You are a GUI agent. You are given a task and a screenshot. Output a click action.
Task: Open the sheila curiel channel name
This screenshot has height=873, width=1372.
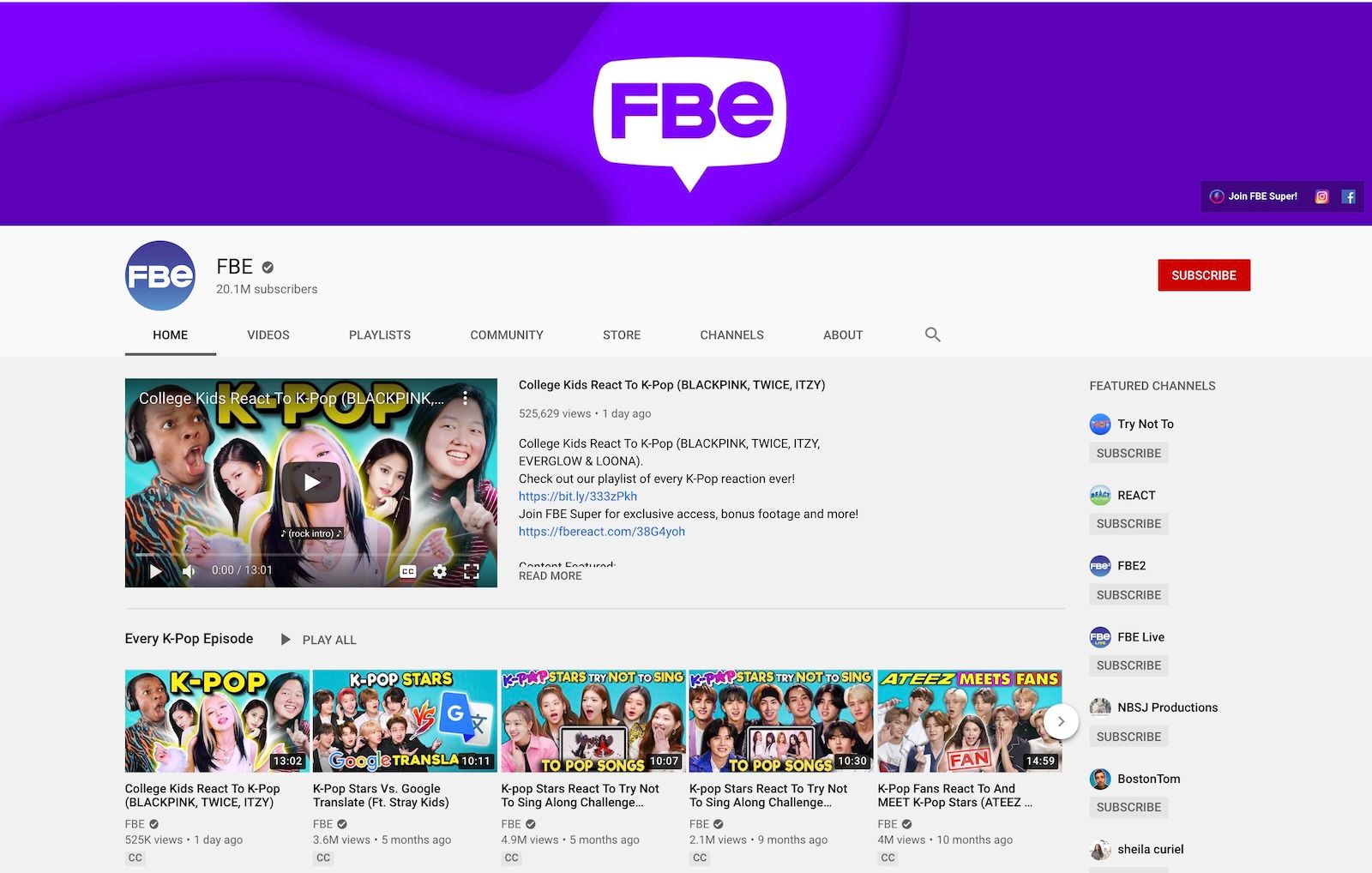tap(1150, 850)
